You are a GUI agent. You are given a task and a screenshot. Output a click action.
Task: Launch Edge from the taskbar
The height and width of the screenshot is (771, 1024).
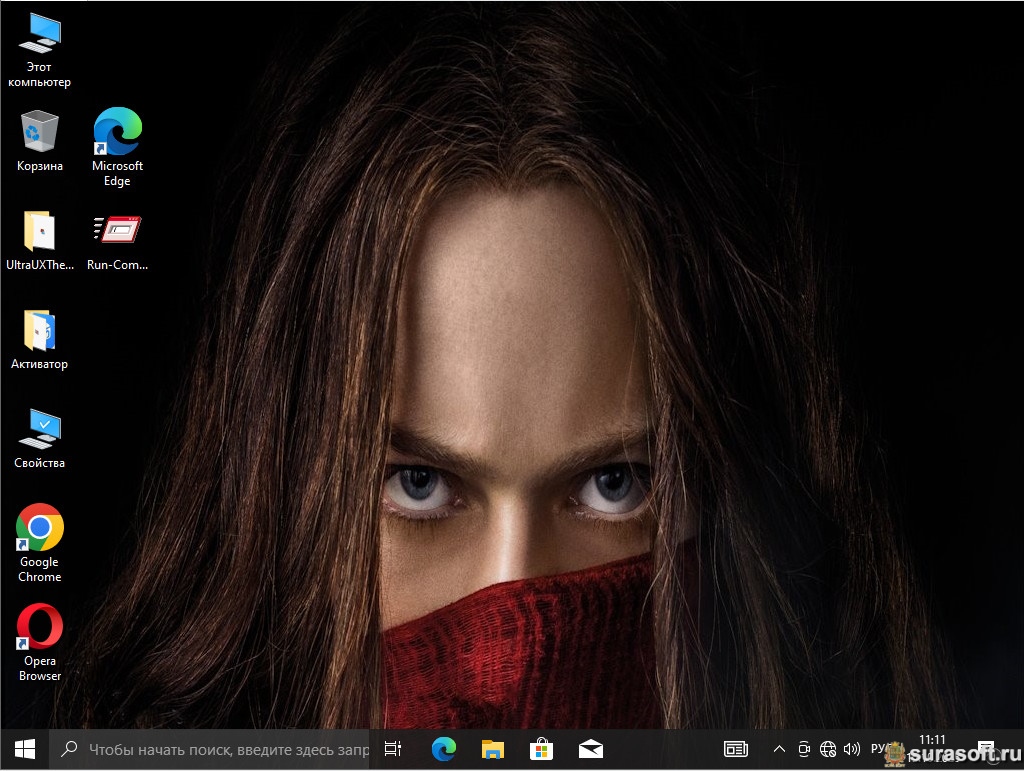point(443,748)
